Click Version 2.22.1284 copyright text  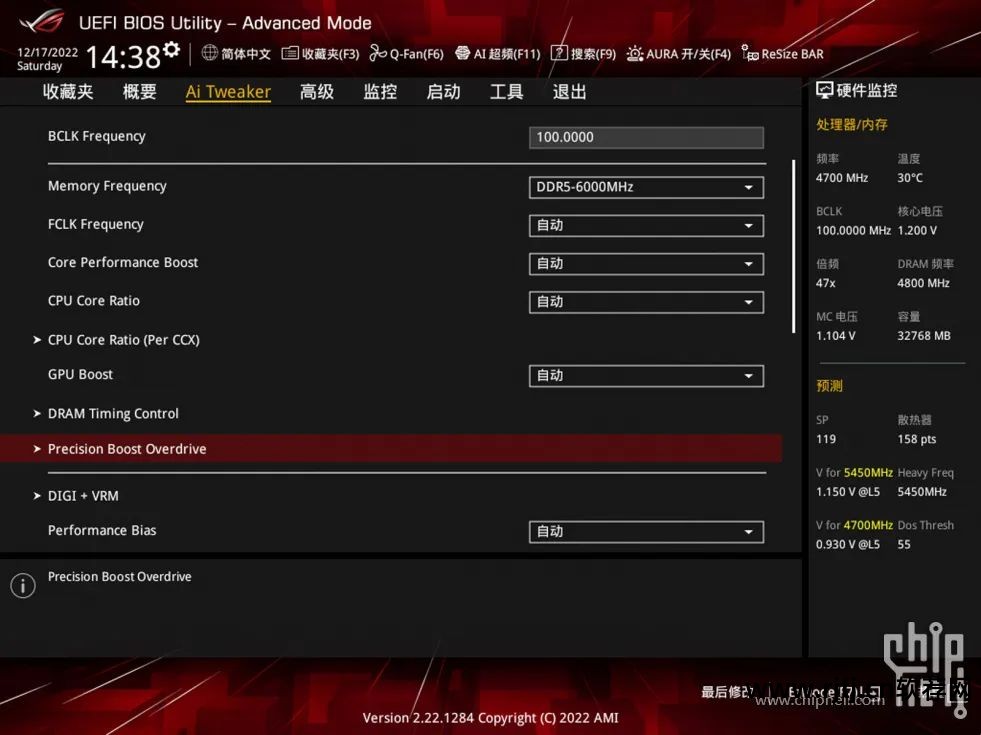(490, 717)
